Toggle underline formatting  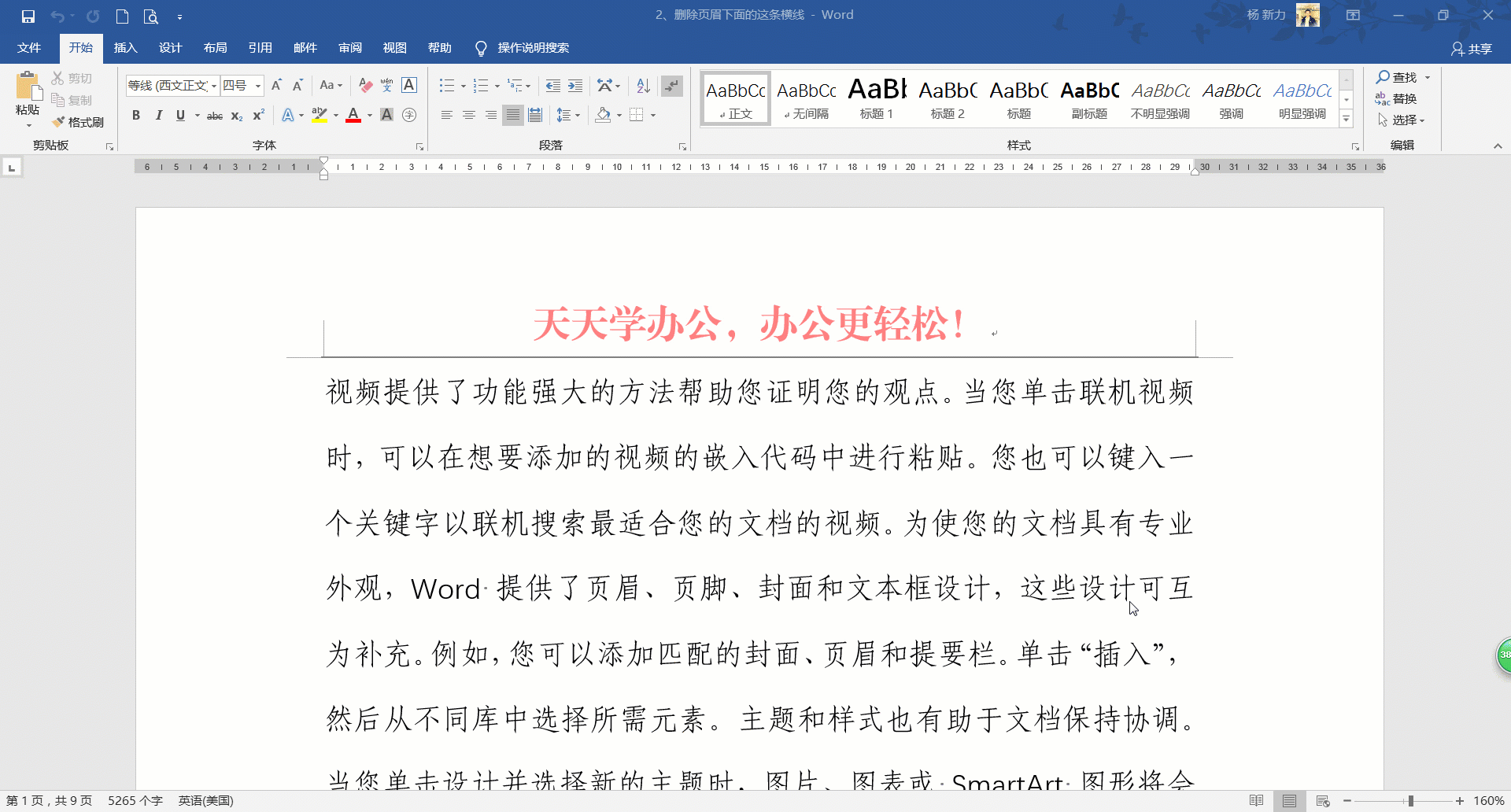(x=180, y=115)
